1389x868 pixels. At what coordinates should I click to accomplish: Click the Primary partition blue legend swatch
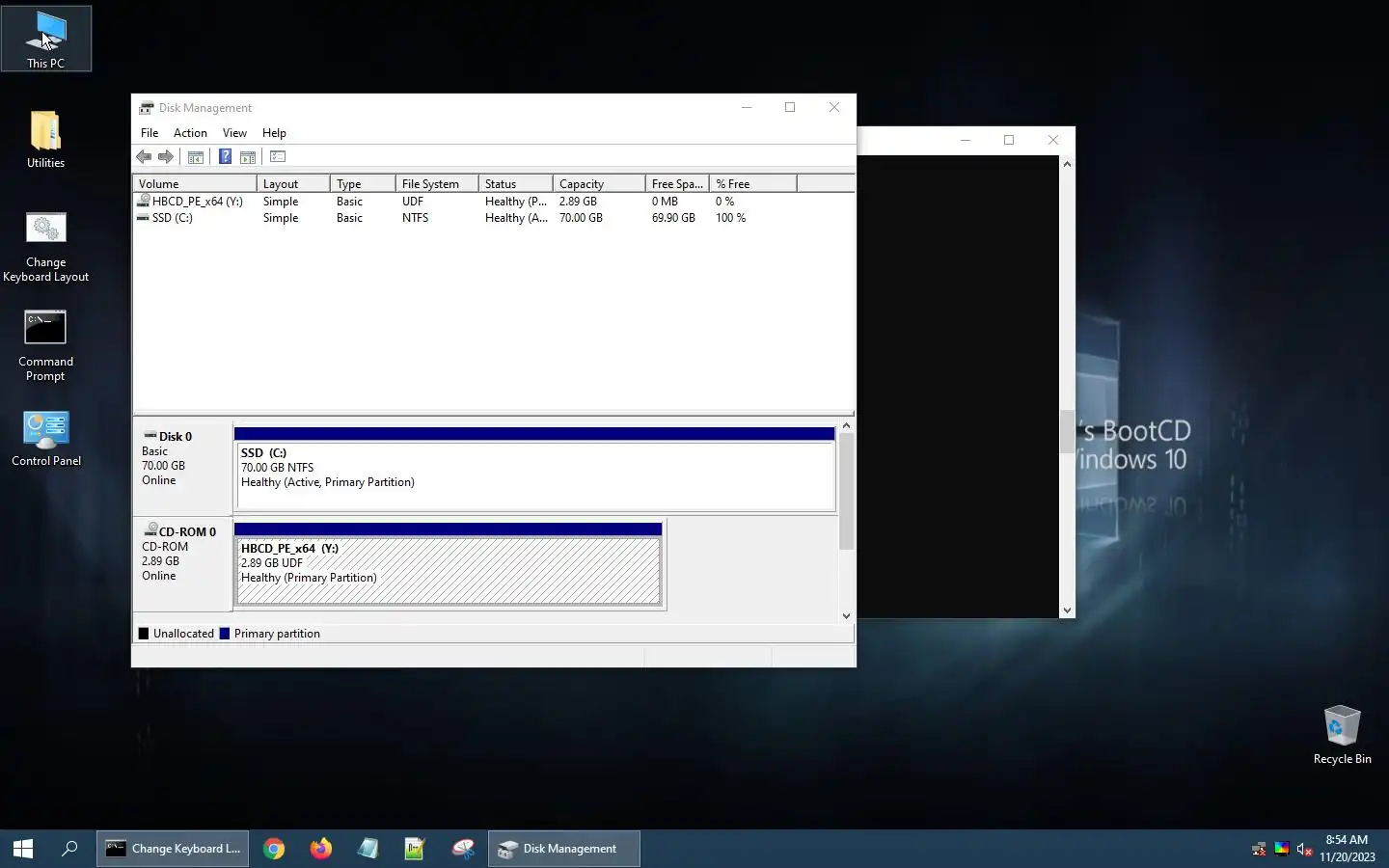pyautogui.click(x=225, y=634)
